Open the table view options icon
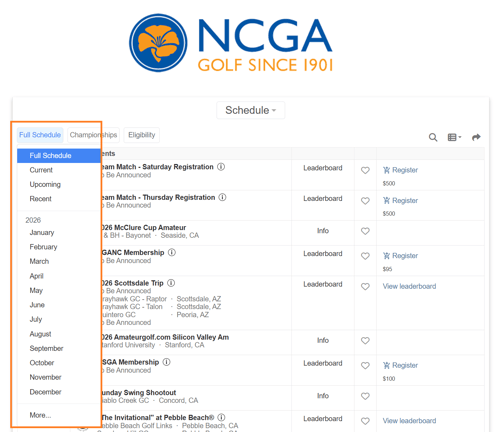 [454, 137]
